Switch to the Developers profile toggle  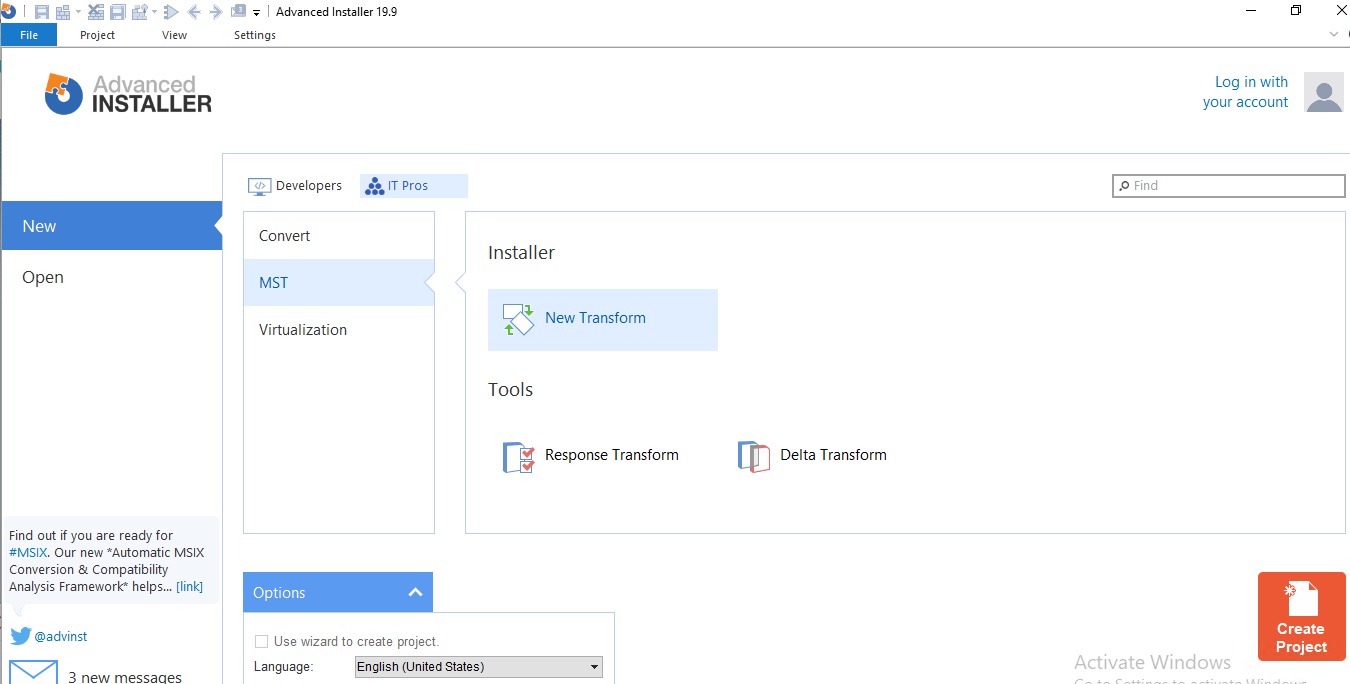tap(295, 185)
